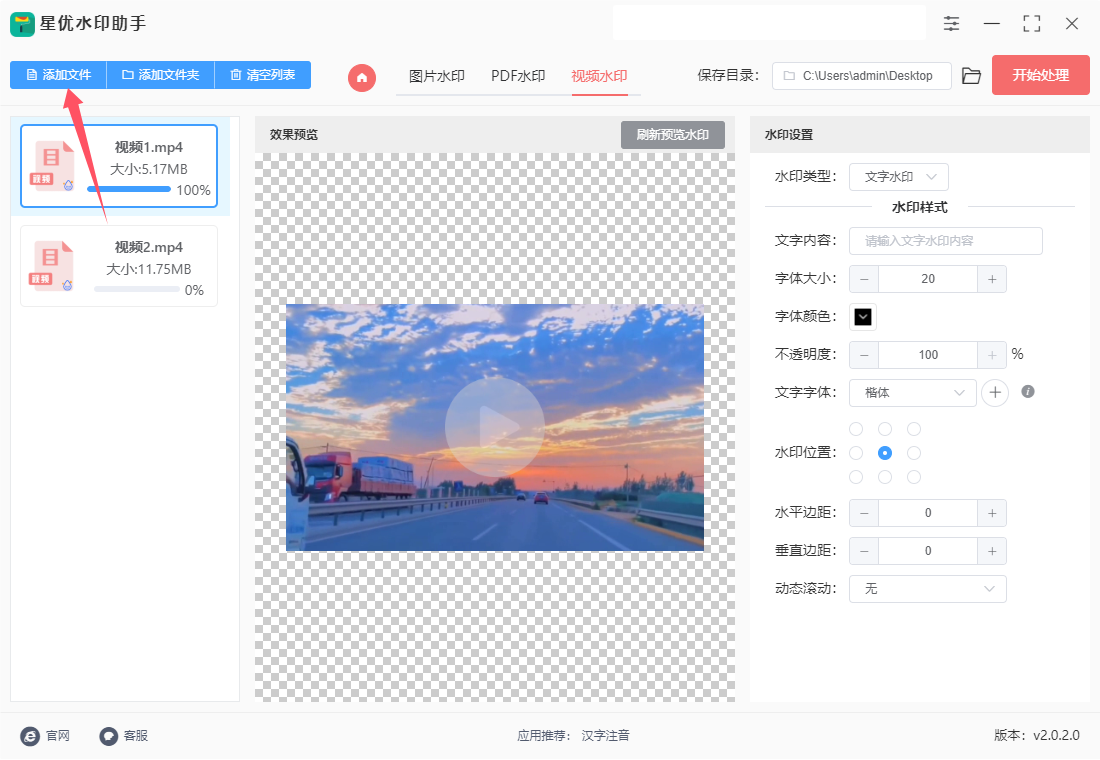The height and width of the screenshot is (760, 1100).
Task: Select bottom-center watermark position
Action: (885, 477)
